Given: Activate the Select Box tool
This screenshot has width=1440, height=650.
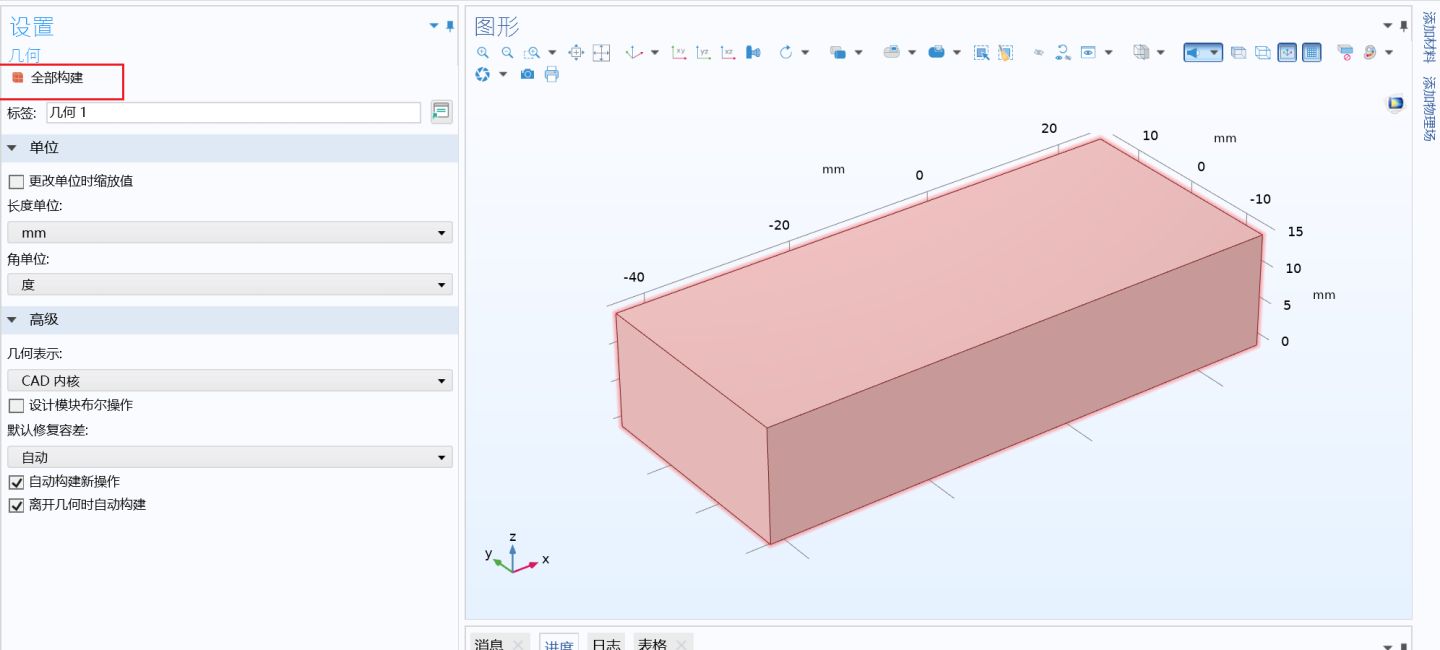Looking at the screenshot, I should [x=981, y=52].
